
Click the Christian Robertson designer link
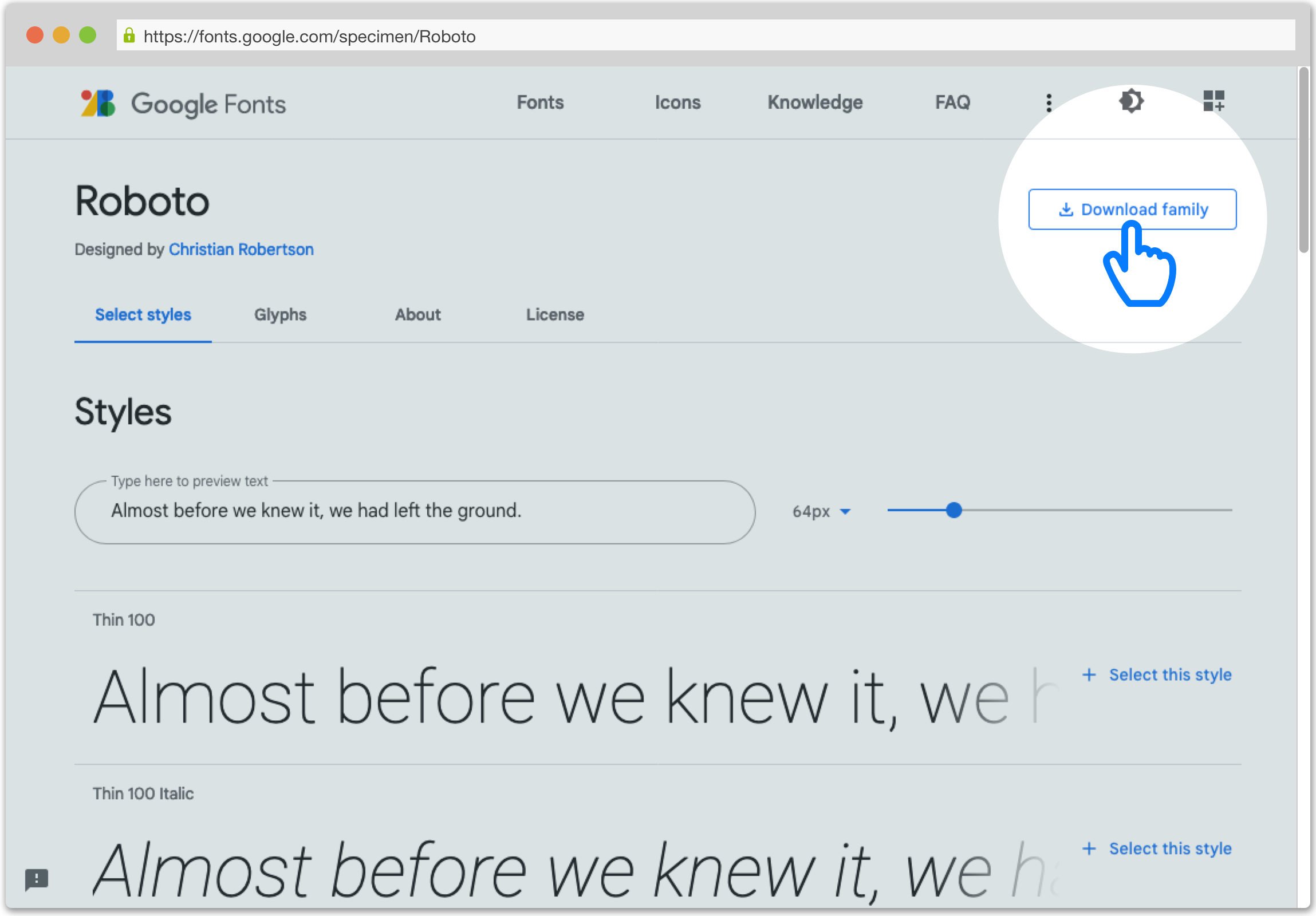coord(240,250)
